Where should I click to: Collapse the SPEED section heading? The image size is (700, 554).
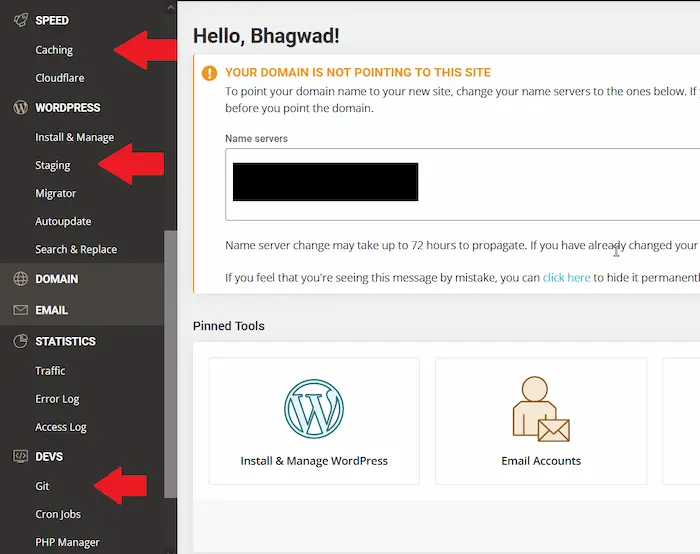(52, 21)
